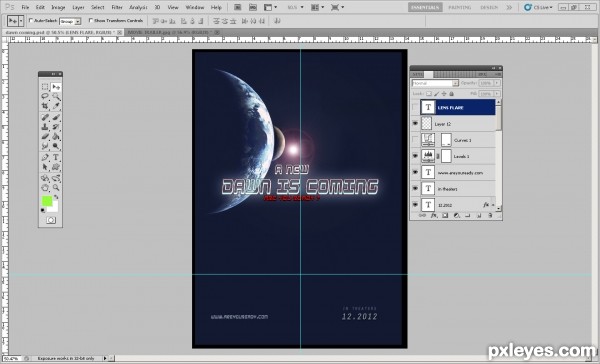Screen dimensions: 600x364
Task: Toggle lock all padlock icon
Action: (x=452, y=94)
